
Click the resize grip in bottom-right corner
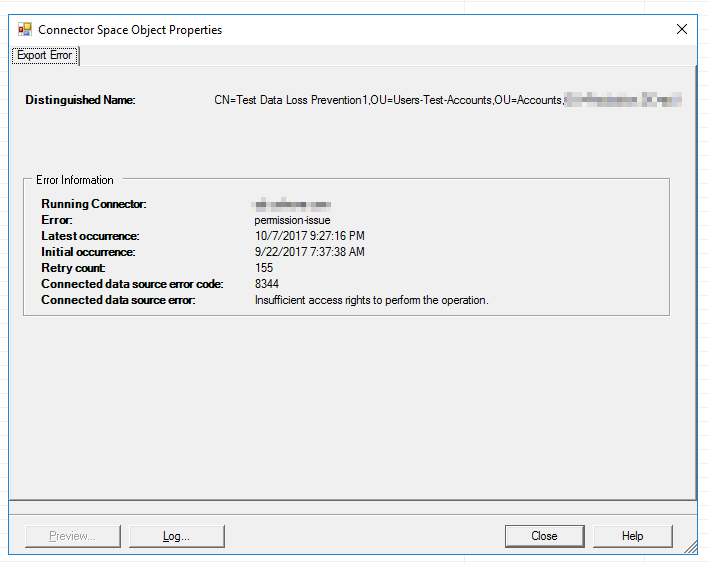point(690,548)
